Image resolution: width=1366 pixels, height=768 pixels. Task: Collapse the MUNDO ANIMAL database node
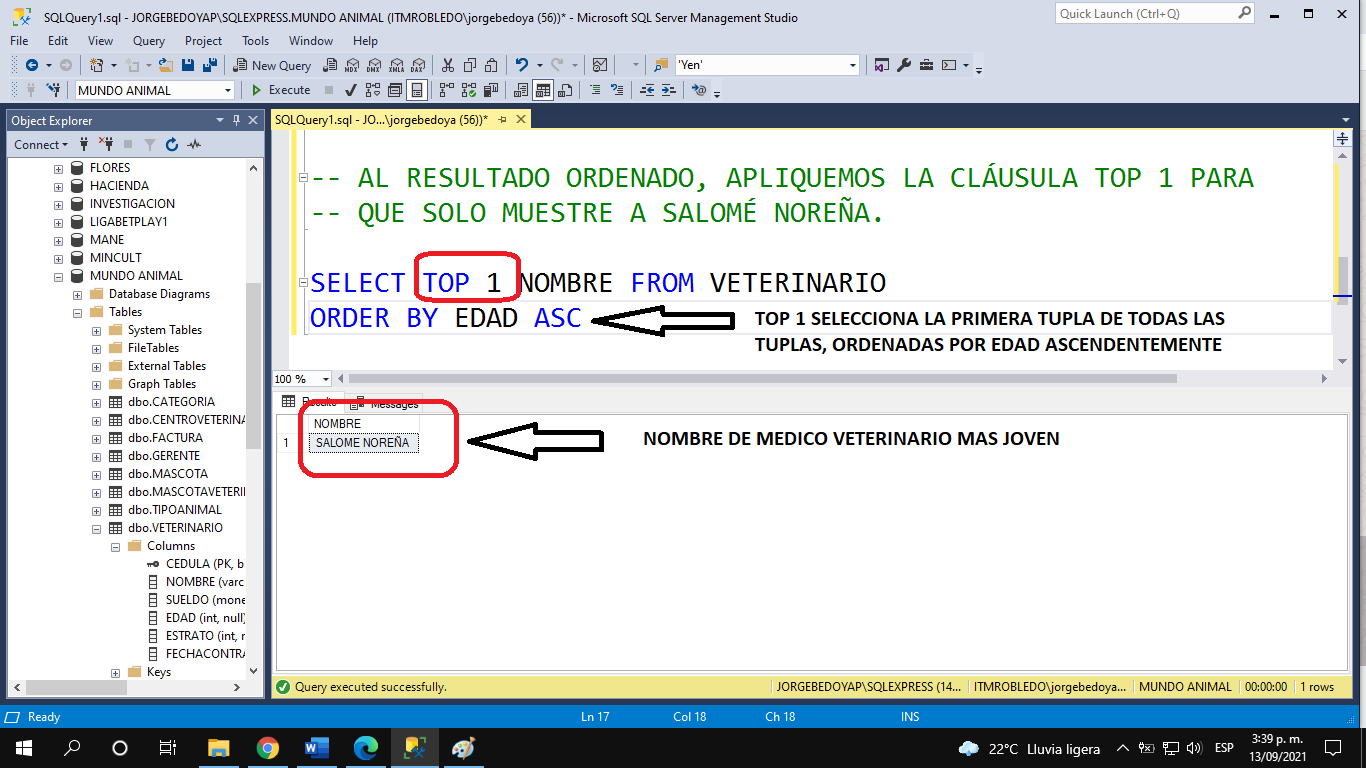point(58,276)
